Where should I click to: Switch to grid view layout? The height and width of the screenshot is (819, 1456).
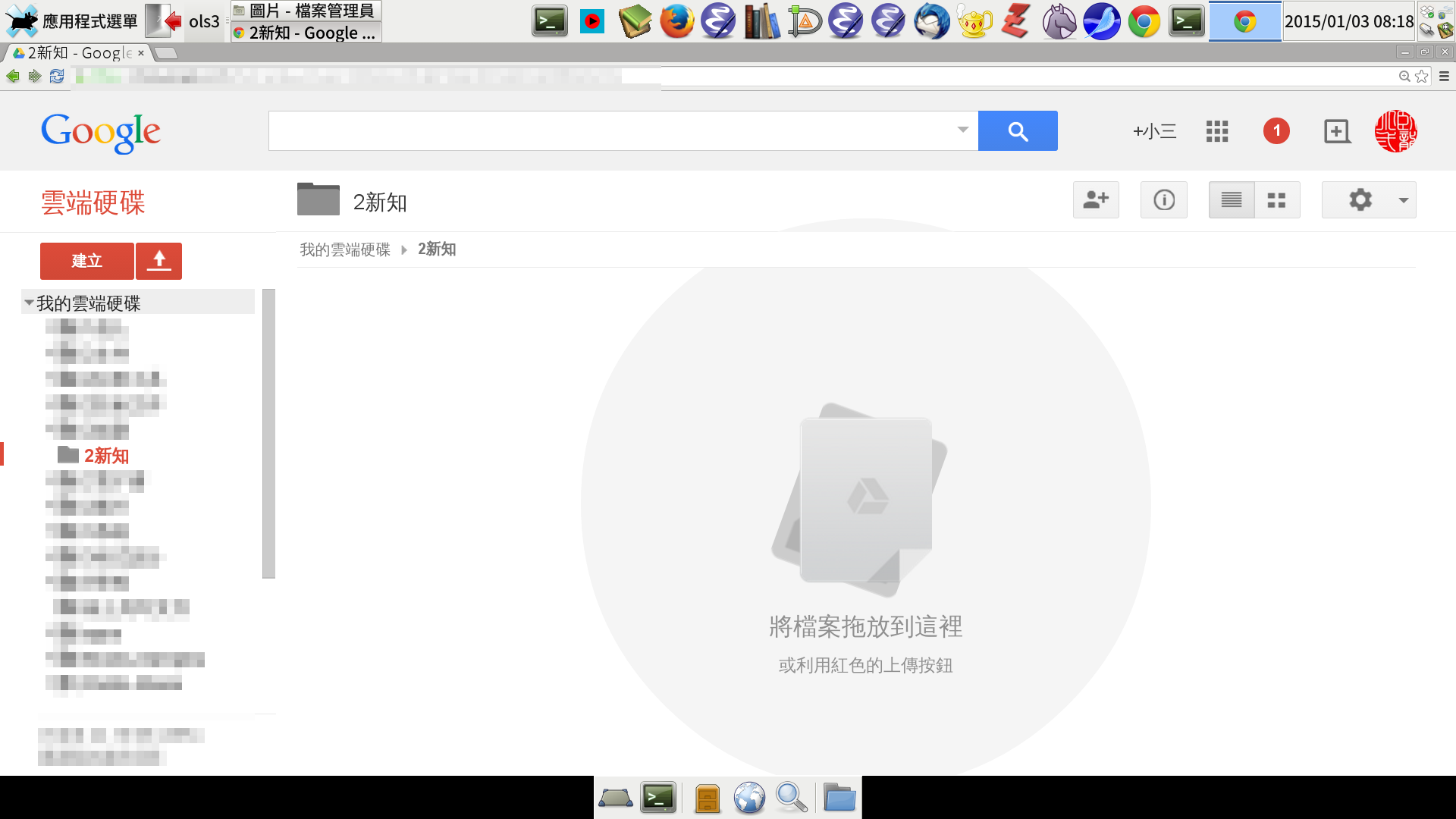(1277, 200)
